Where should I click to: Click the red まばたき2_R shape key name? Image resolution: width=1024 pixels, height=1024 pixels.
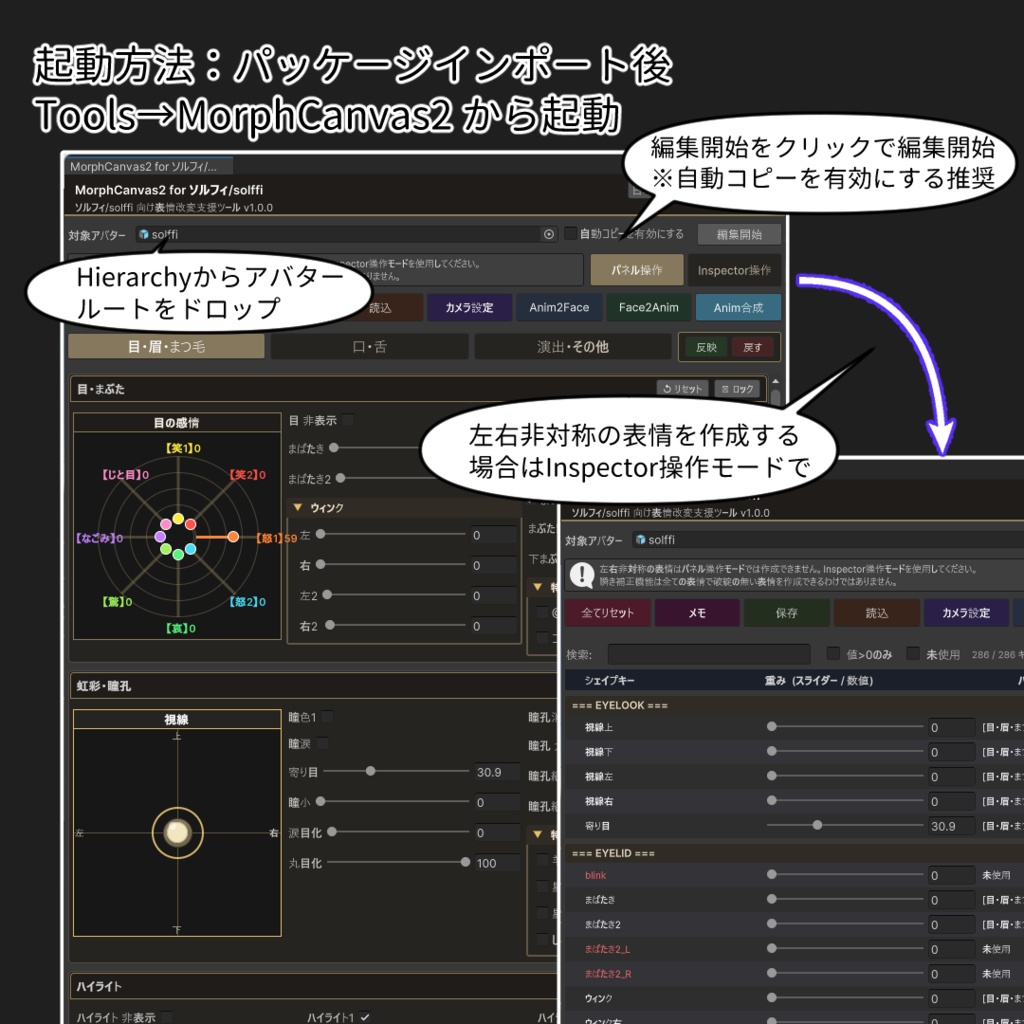(608, 974)
